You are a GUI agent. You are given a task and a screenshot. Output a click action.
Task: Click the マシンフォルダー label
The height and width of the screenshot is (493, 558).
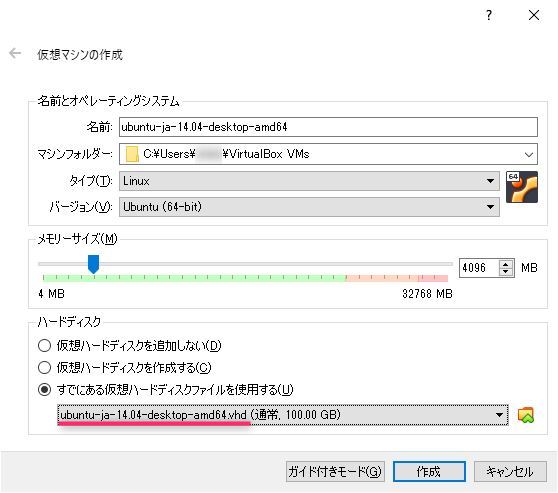tap(75, 154)
